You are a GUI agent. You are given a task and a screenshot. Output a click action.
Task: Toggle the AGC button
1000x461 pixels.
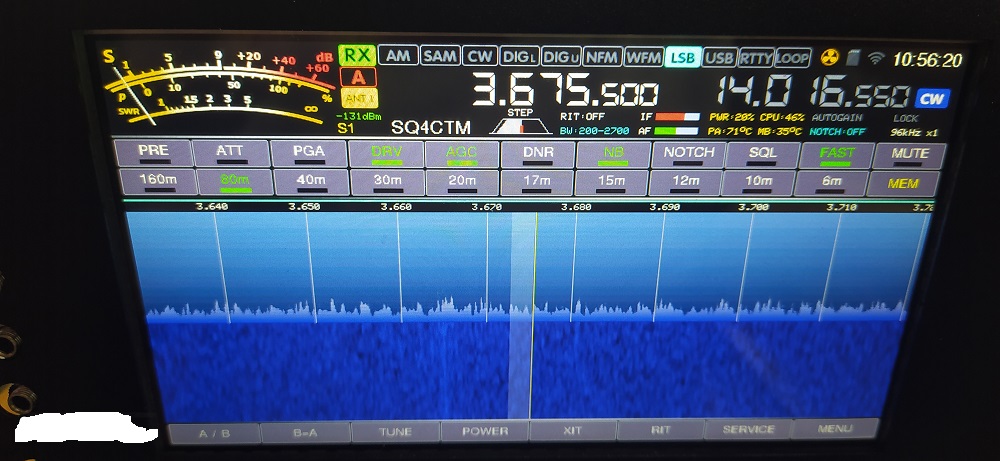coord(461,153)
